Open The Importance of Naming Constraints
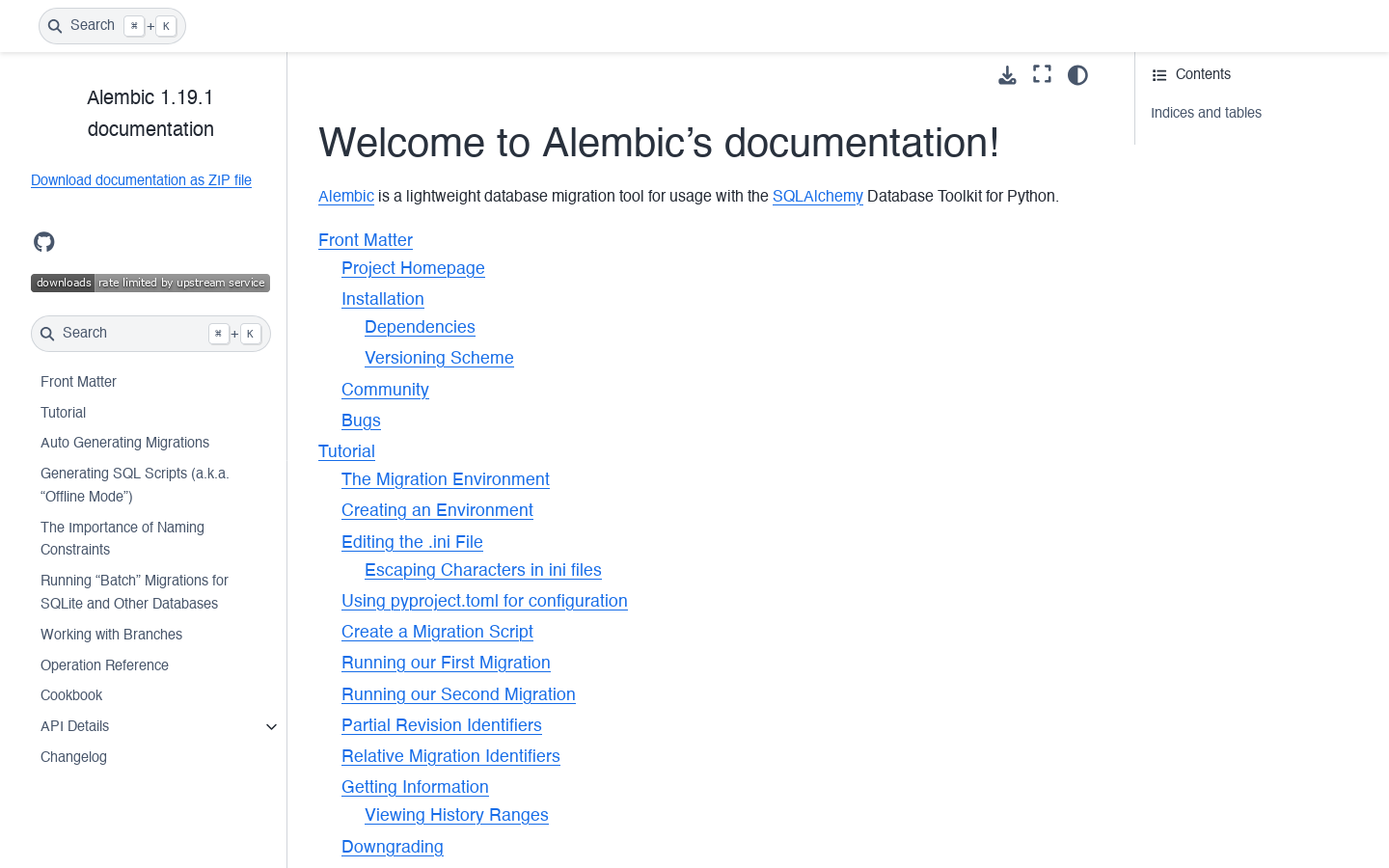The height and width of the screenshot is (868, 1389). (123, 538)
